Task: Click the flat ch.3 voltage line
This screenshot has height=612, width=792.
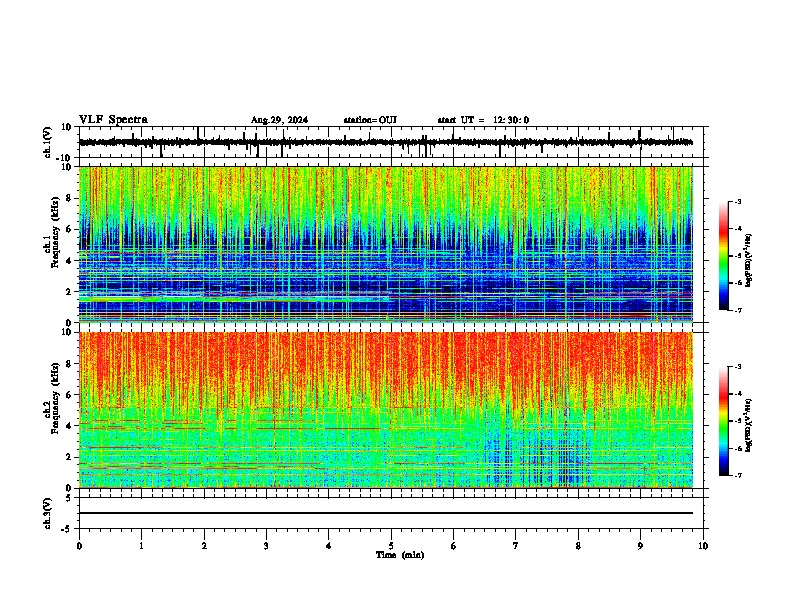Action: click(386, 513)
